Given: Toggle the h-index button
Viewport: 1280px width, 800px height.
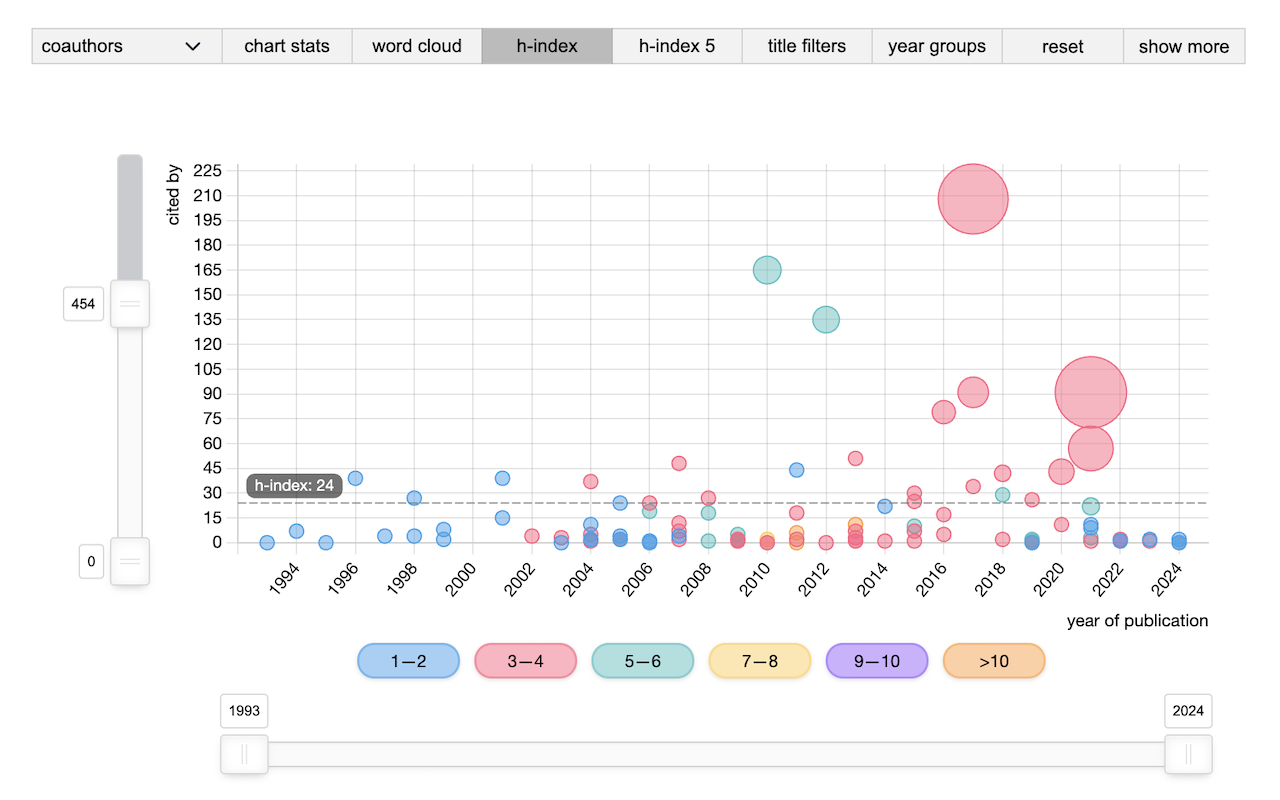Looking at the screenshot, I should pyautogui.click(x=547, y=46).
